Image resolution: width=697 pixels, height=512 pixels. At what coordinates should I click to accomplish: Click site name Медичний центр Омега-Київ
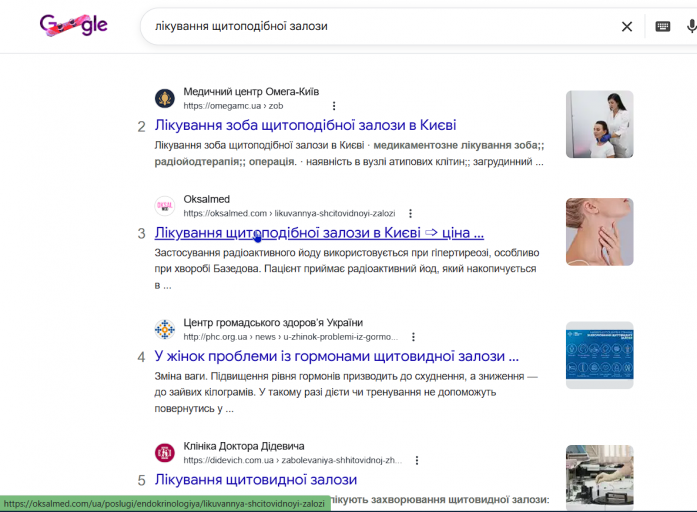point(251,92)
